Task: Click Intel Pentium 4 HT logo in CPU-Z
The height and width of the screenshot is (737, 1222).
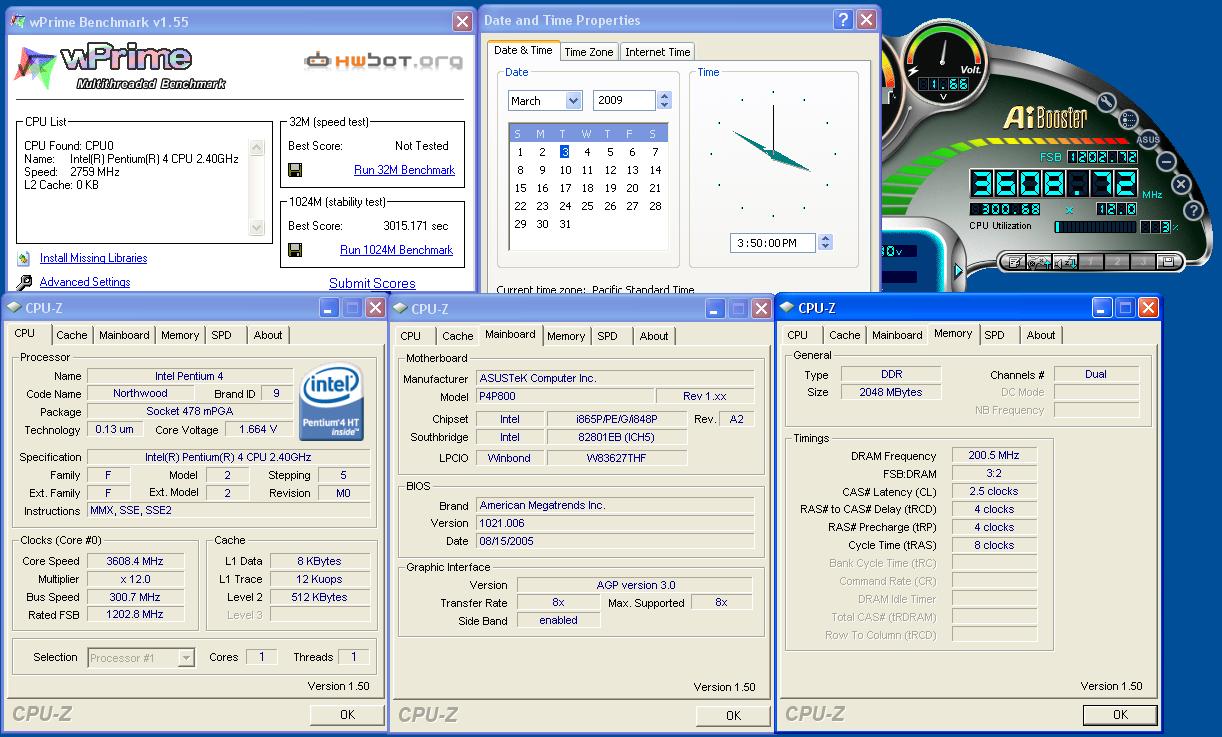Action: point(331,401)
